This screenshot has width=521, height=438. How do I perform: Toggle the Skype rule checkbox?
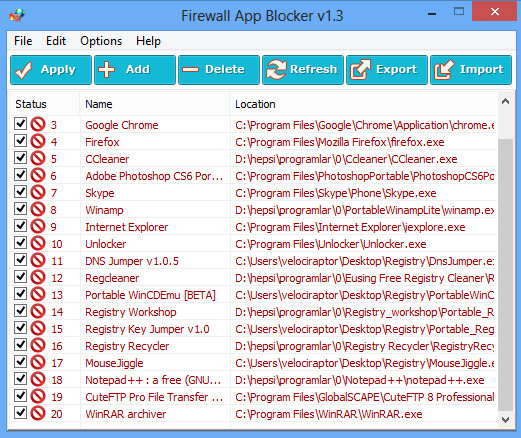pyautogui.click(x=20, y=191)
